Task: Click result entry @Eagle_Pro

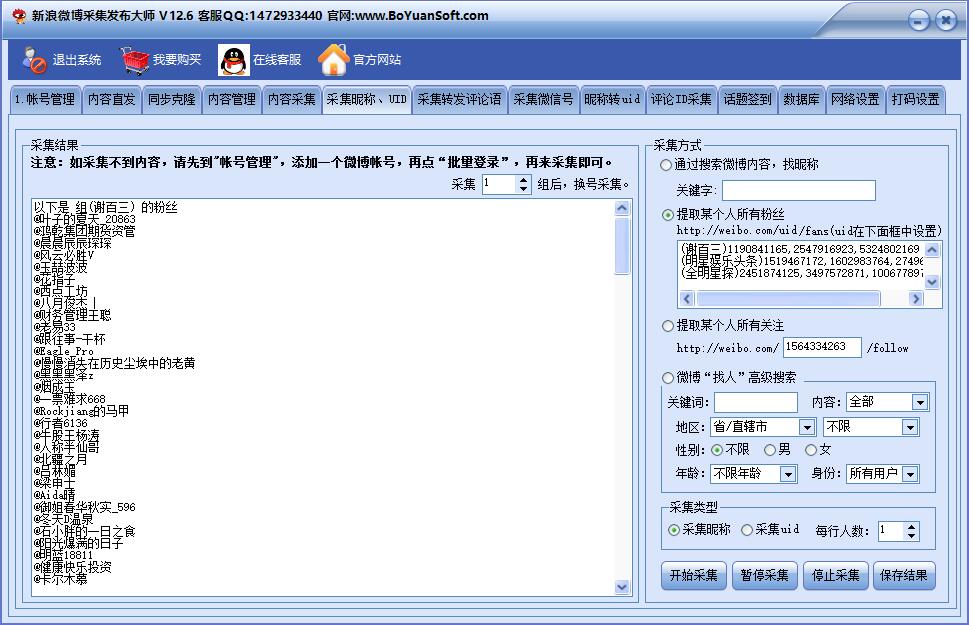Action: [x=64, y=351]
